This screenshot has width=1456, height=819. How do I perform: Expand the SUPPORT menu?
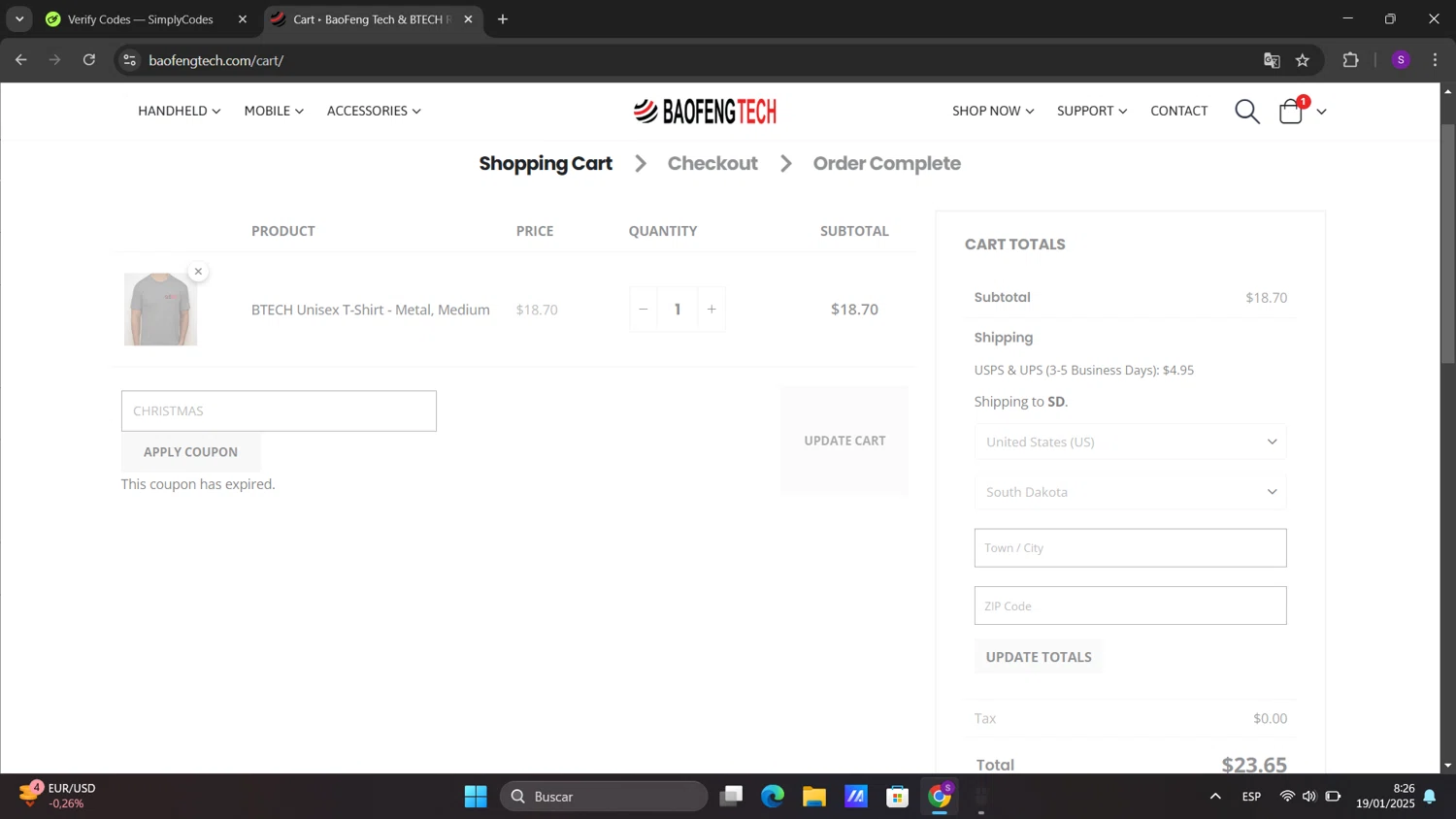point(1092,111)
